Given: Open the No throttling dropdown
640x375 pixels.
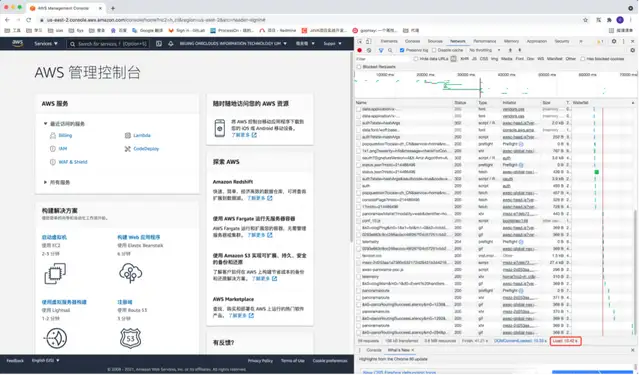Looking at the screenshot, I should 484,50.
